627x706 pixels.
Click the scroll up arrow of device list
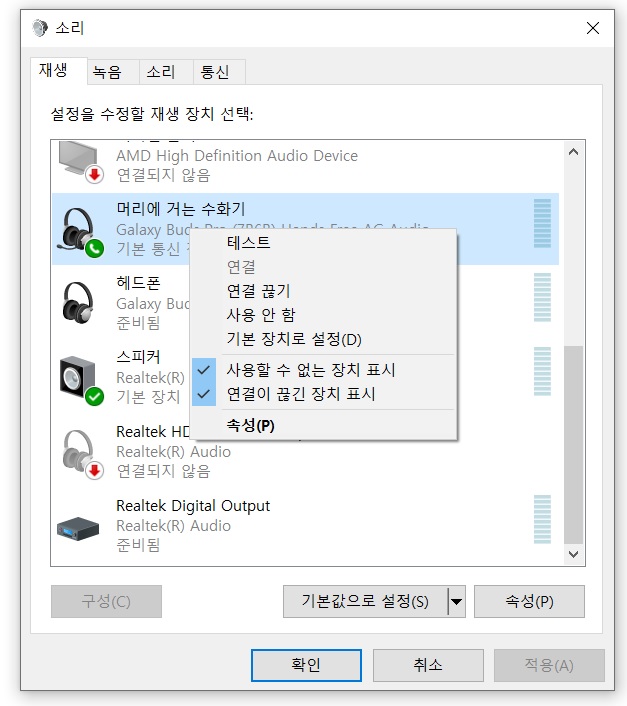point(573,152)
